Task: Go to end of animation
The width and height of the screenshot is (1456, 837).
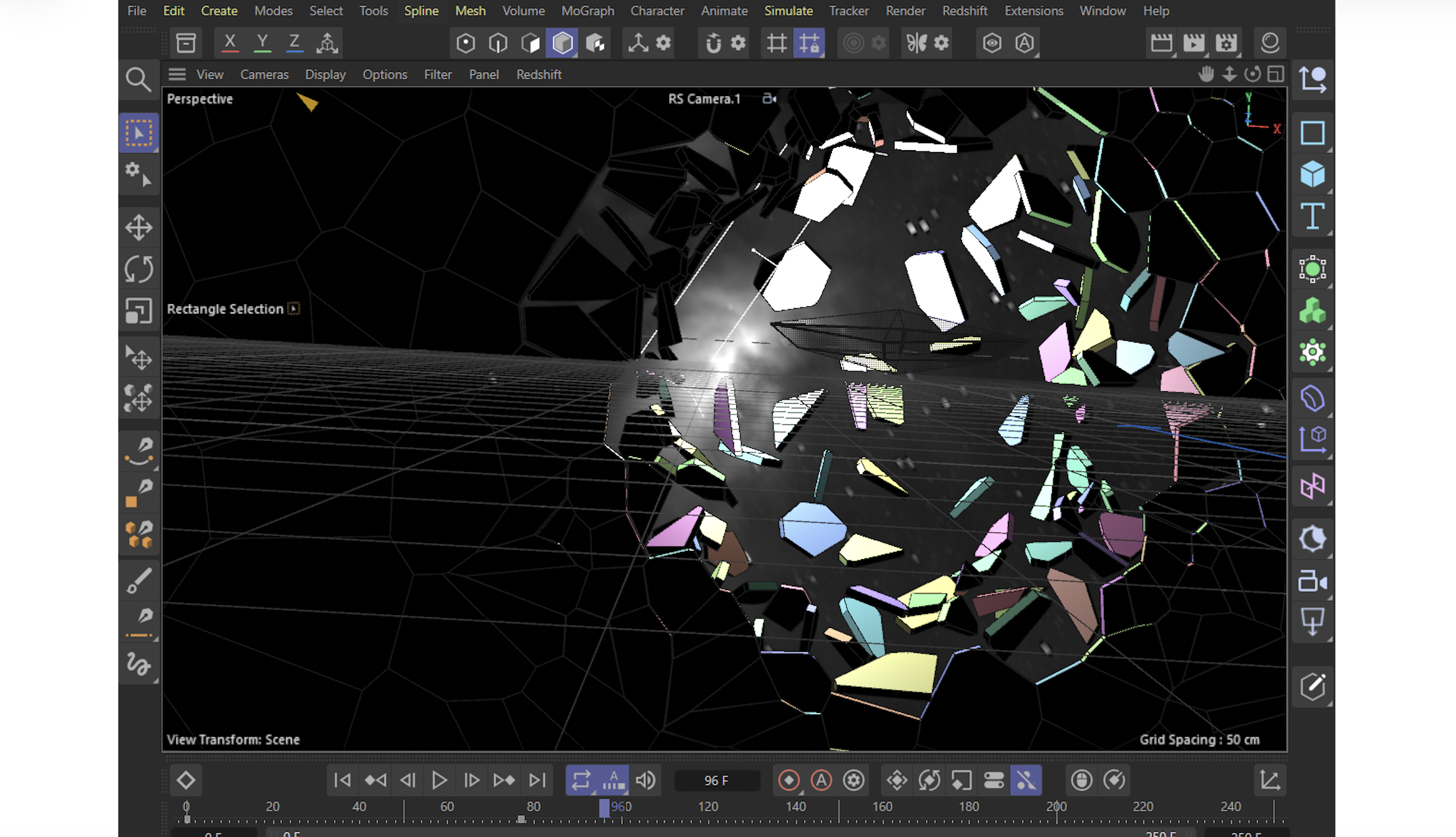Action: [537, 780]
